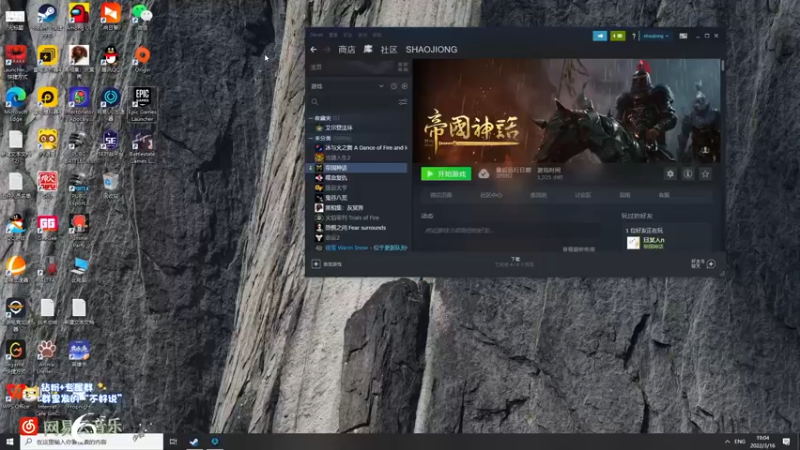Open game settings gear icon

[x=670, y=174]
